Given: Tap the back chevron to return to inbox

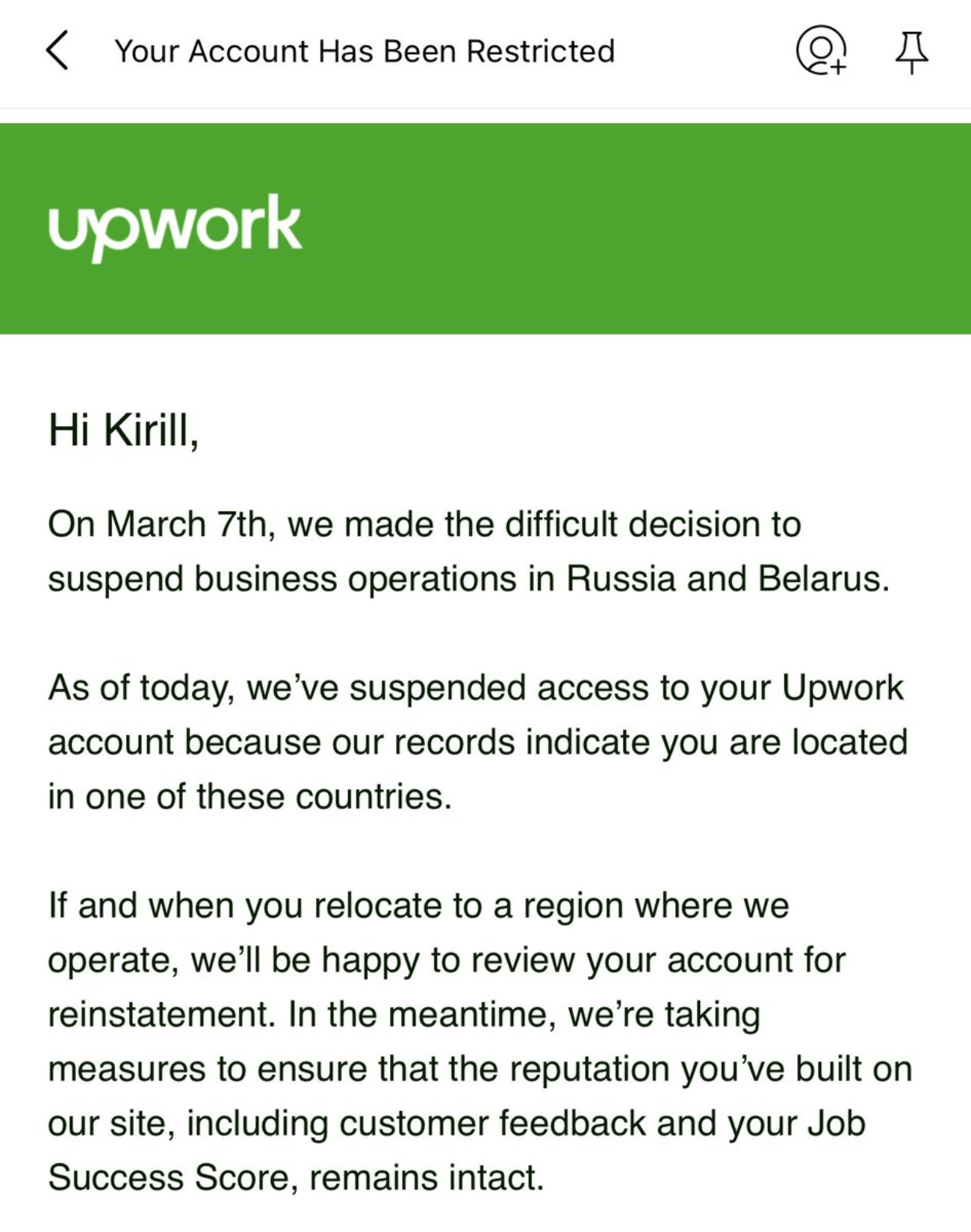Looking at the screenshot, I should [x=56, y=51].
